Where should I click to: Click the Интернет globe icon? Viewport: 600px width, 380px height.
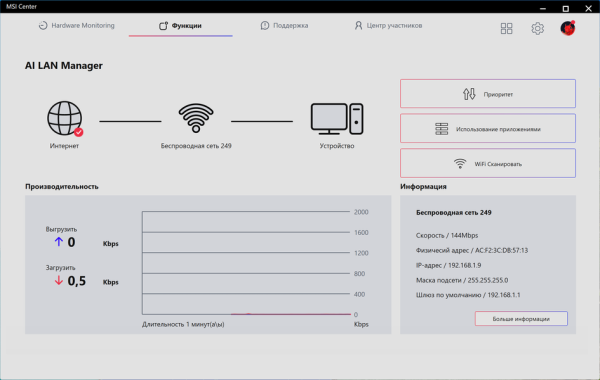65,118
